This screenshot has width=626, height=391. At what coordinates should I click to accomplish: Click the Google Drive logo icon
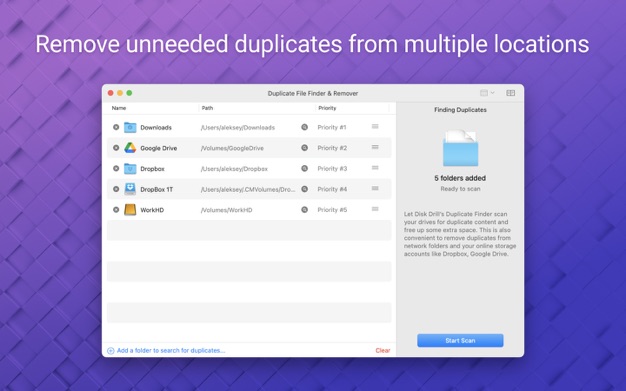click(130, 148)
